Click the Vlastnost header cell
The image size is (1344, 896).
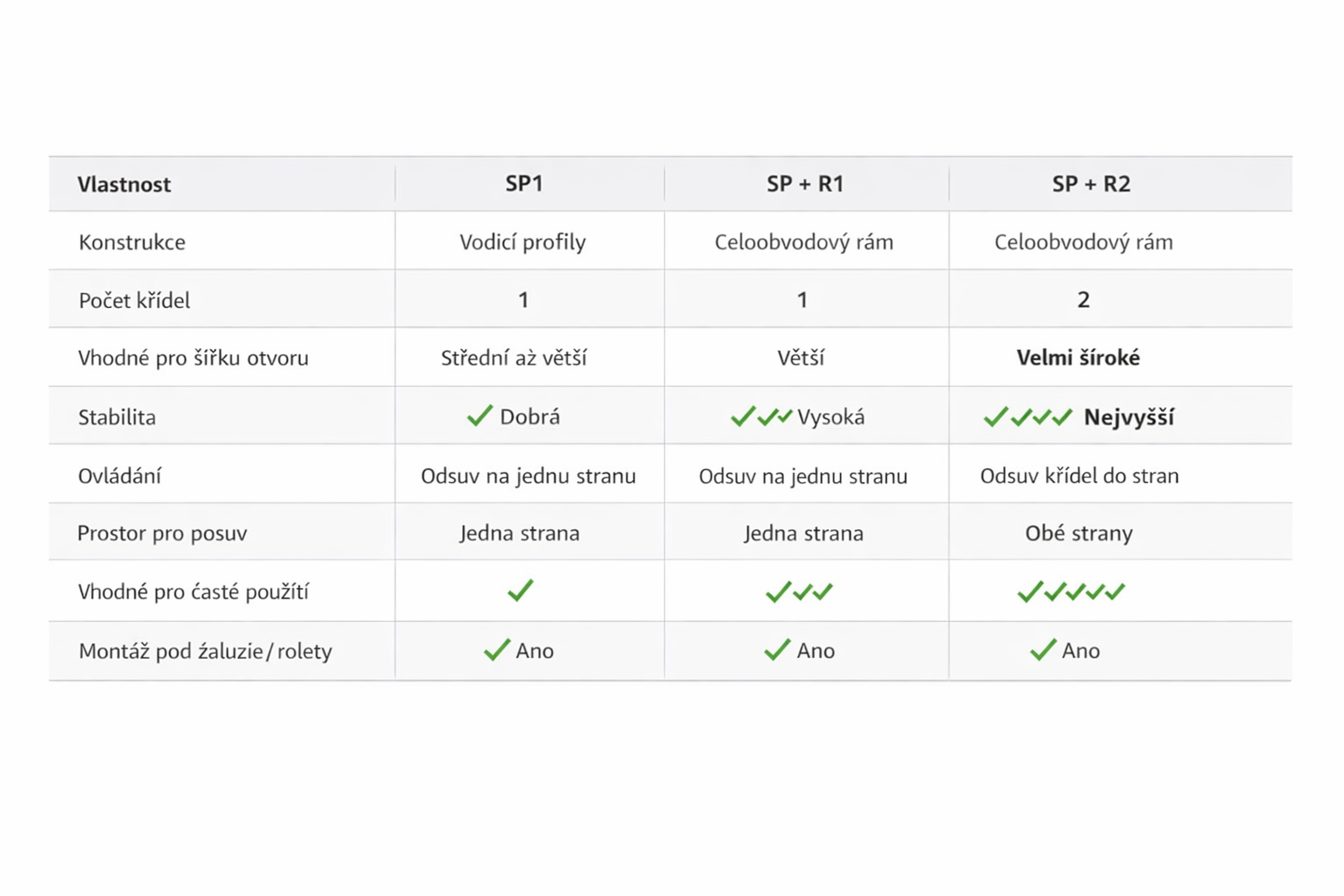coord(124,185)
